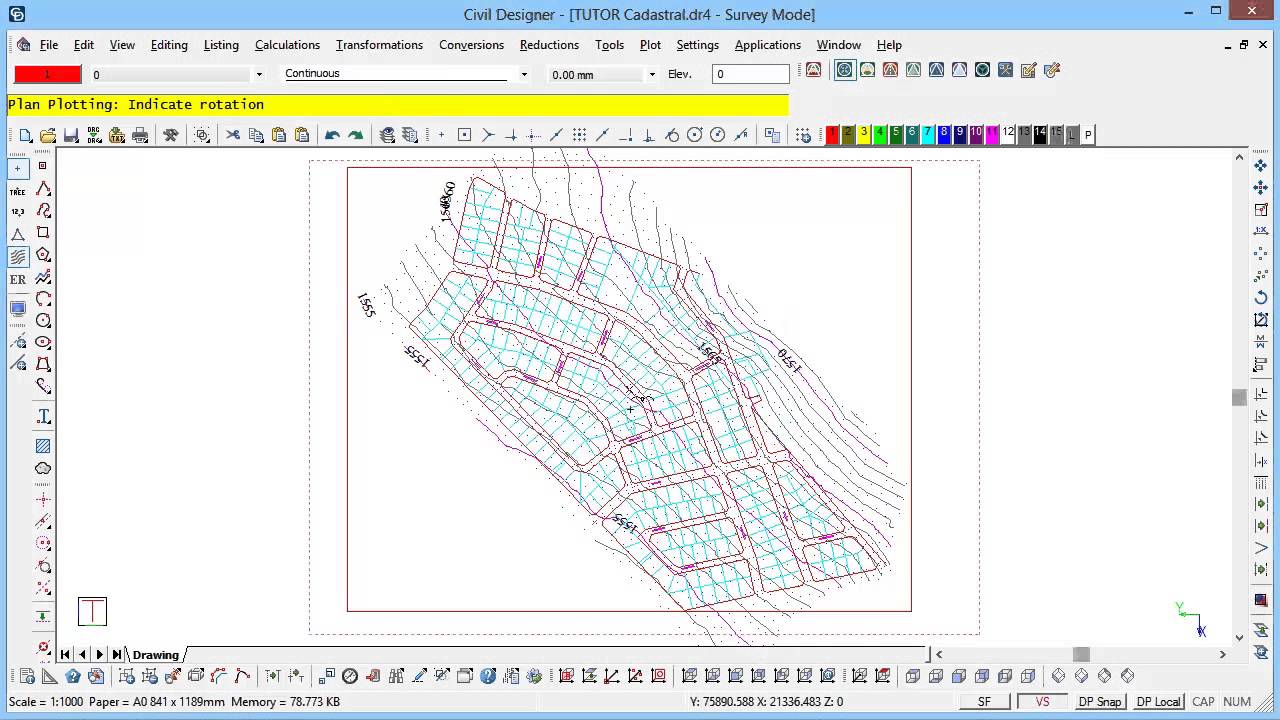Open the Calculations menu
The width and height of the screenshot is (1280, 720).
[287, 45]
